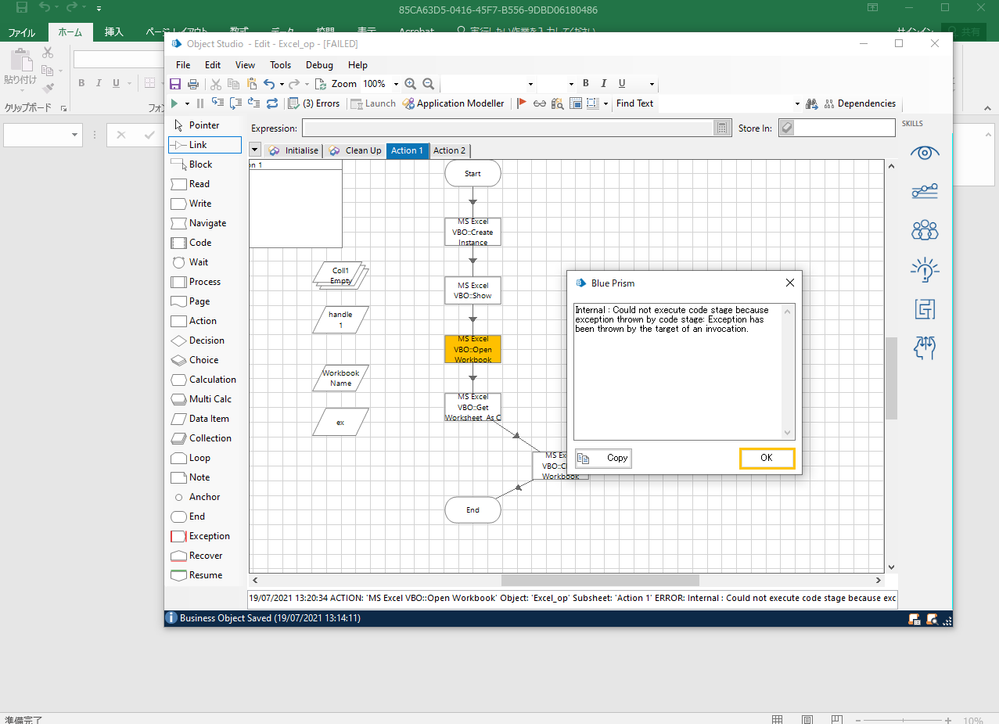This screenshot has height=724, width=999.
Task: Click the binoculars Find Next icon
Action: pyautogui.click(x=812, y=103)
